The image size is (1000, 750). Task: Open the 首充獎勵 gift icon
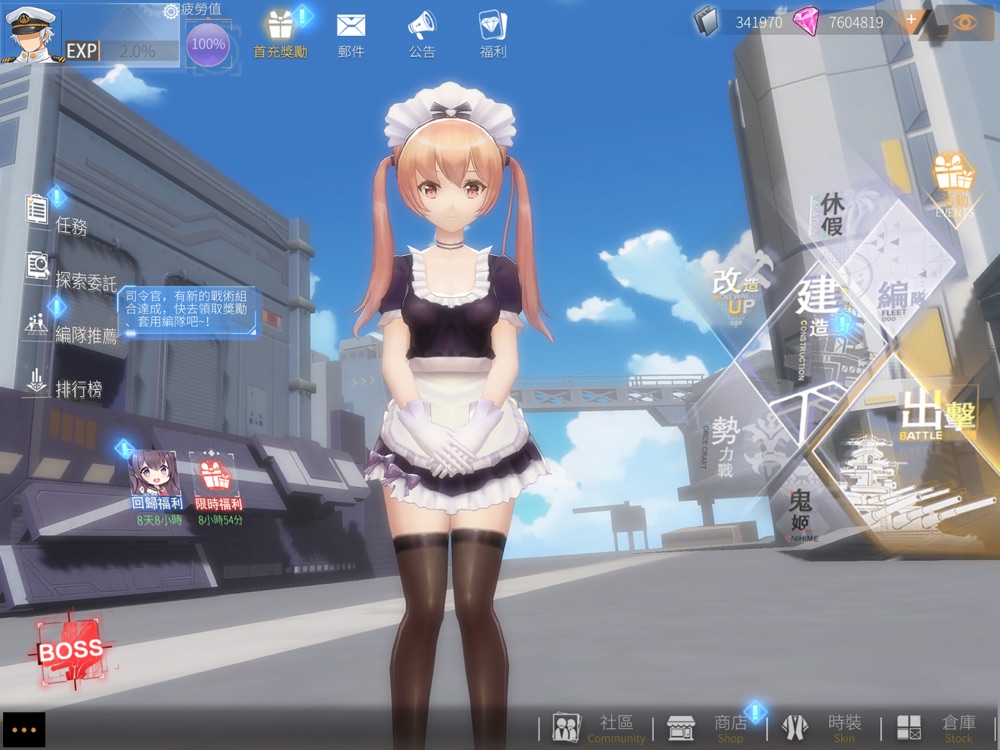click(280, 33)
